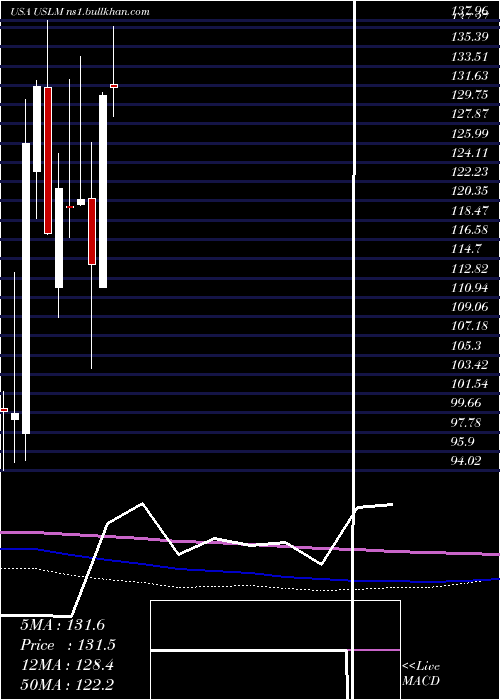This screenshot has height=700, width=500.
Task: Select the 95.9 price axis label
Action: [x=463, y=442]
